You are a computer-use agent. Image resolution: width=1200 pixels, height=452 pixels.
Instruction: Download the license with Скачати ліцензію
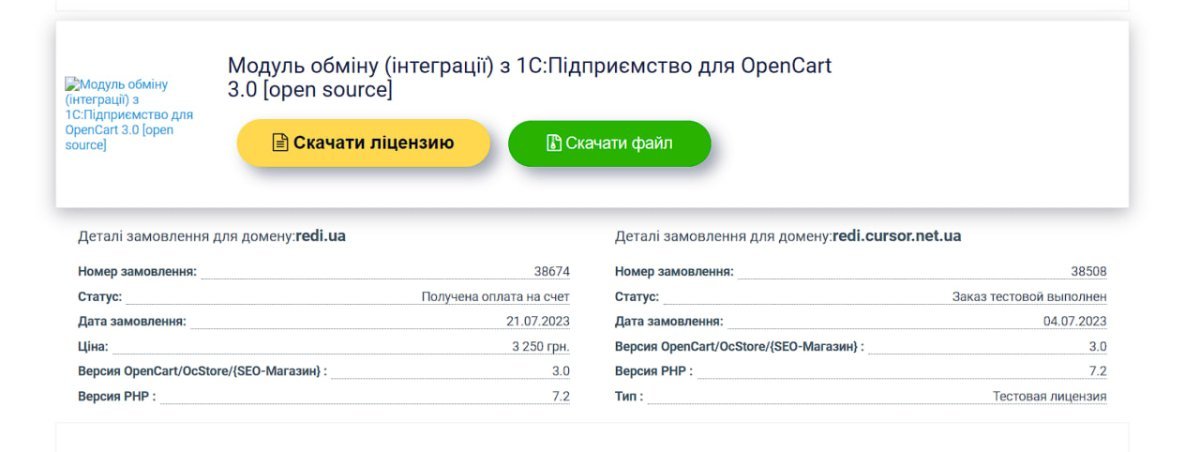coord(364,143)
